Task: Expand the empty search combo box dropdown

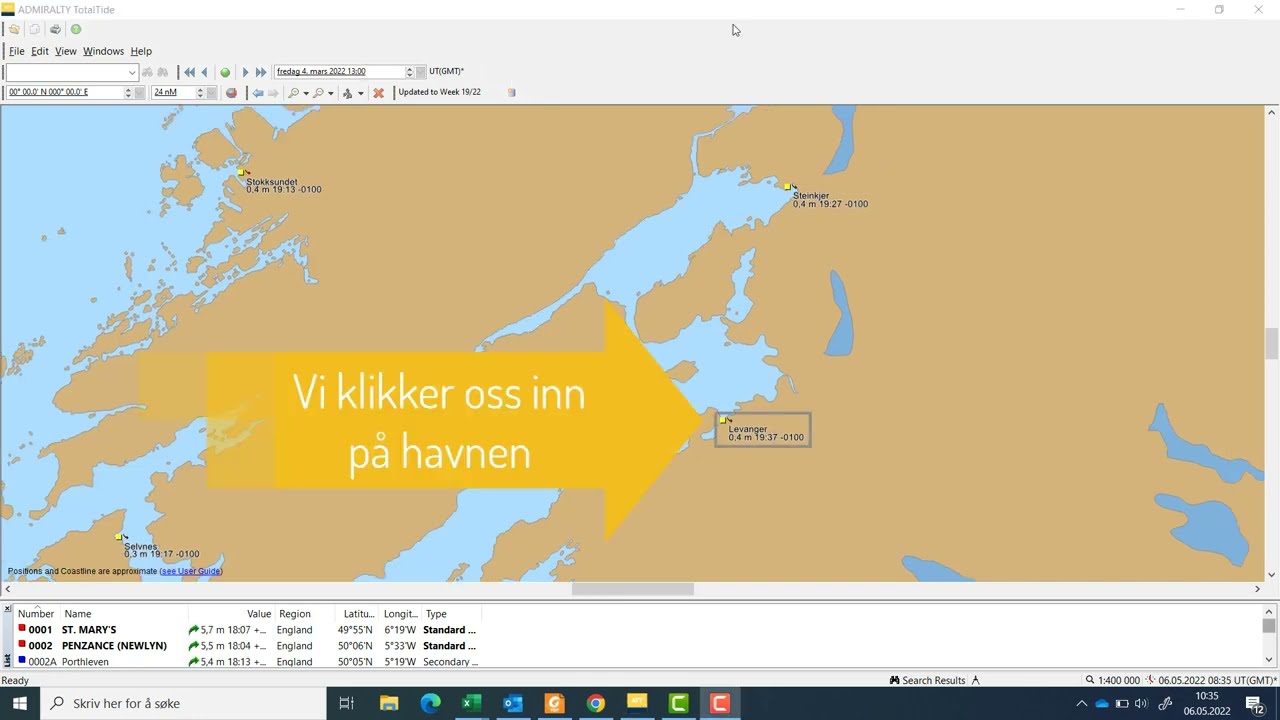Action: 131,72
